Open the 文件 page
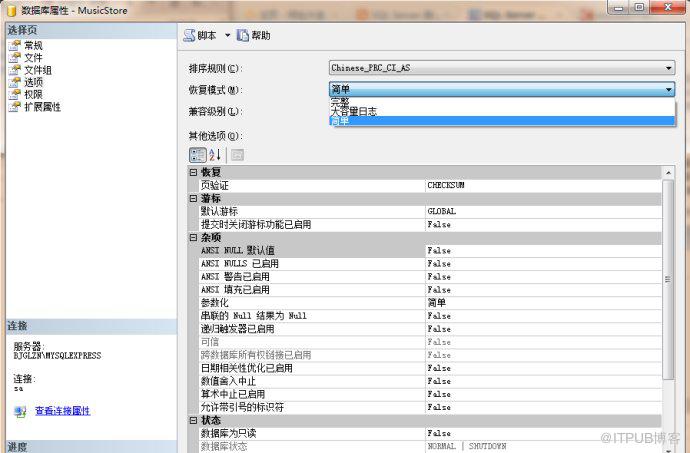The width and height of the screenshot is (690, 453). 33,58
